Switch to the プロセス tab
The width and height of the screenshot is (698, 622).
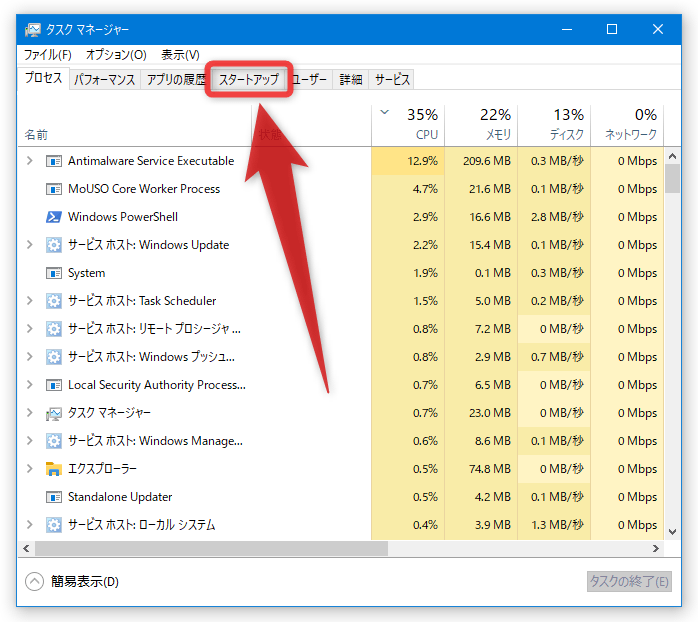[44, 78]
